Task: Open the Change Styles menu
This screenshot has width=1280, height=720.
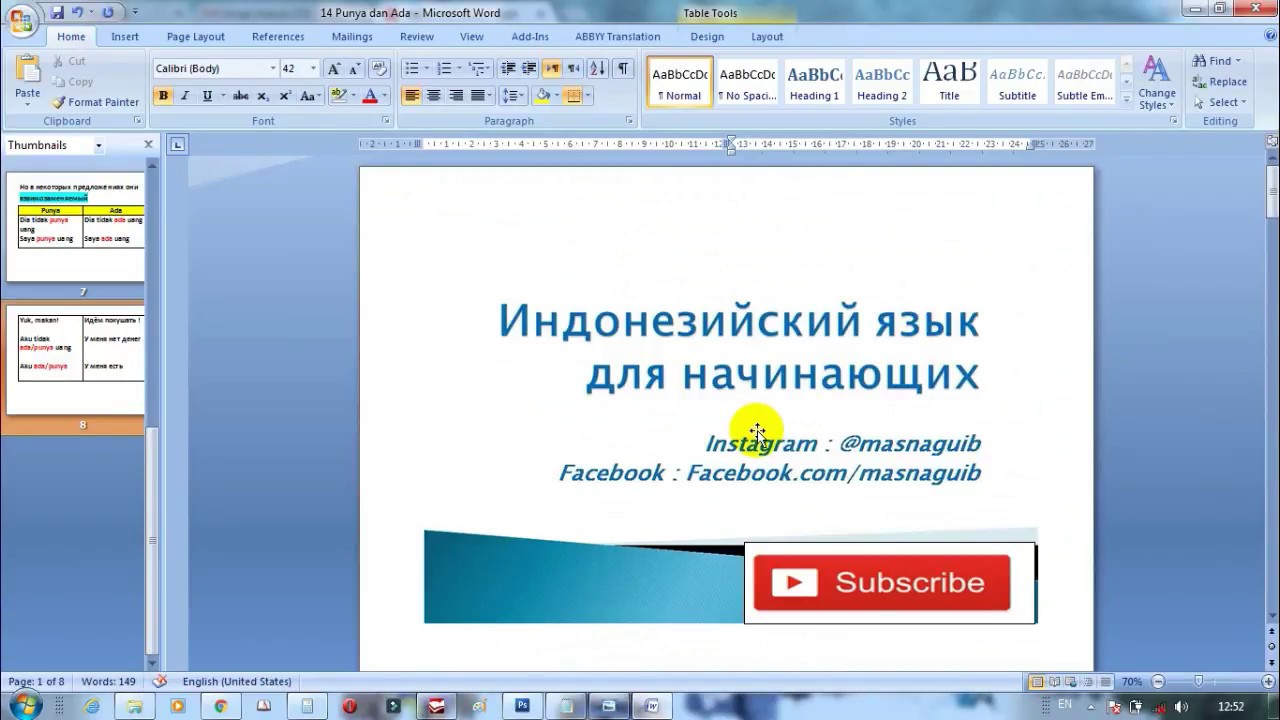Action: pyautogui.click(x=1156, y=82)
